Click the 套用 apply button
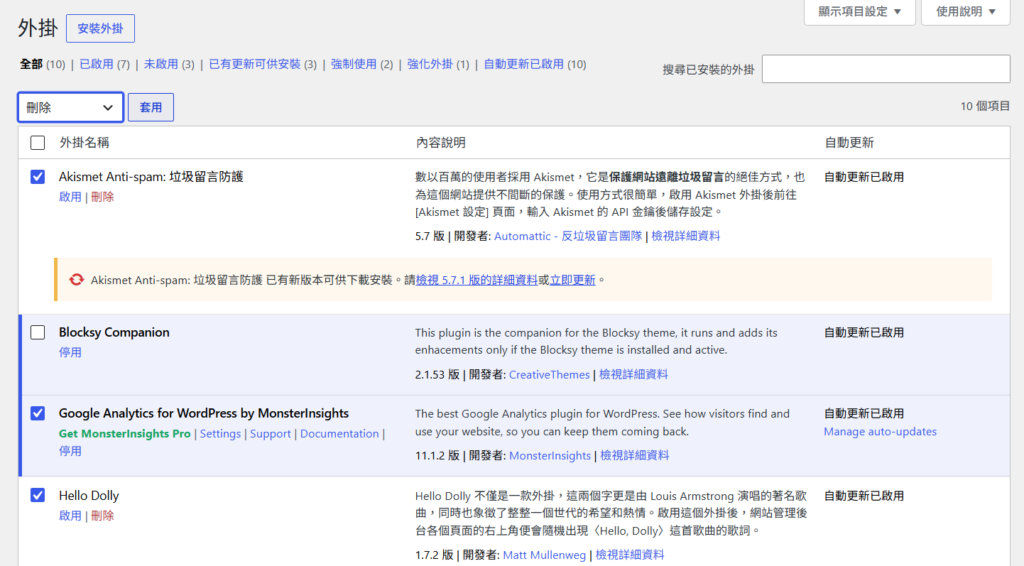Screen dimensions: 1024x566 click(151, 107)
